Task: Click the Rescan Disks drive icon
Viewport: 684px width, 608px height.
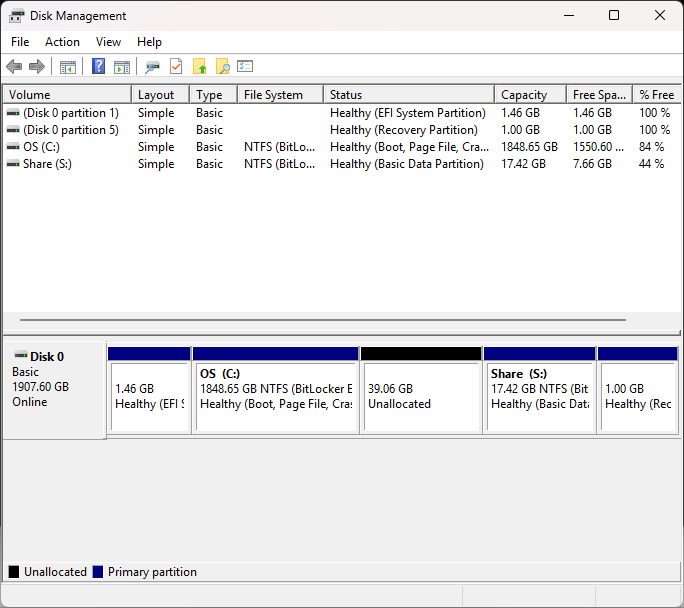Action: point(152,67)
